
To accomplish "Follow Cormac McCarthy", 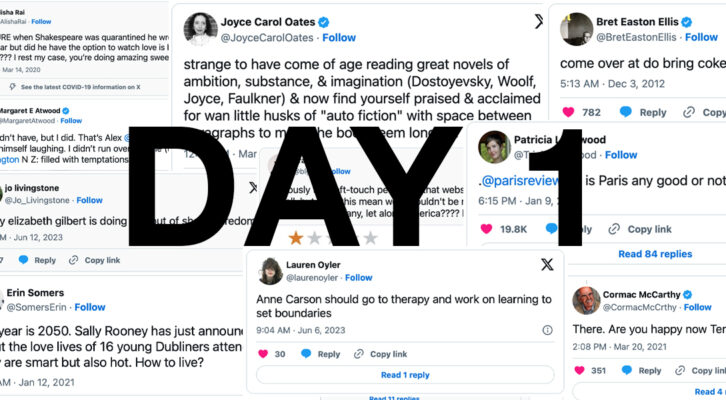I will (x=697, y=307).
